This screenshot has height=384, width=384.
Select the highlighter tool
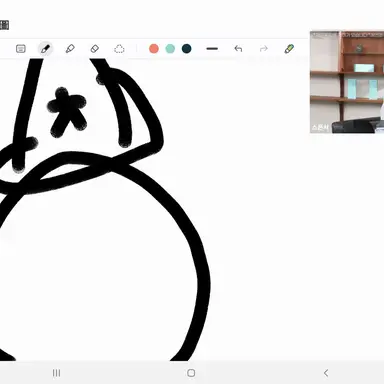click(70, 49)
